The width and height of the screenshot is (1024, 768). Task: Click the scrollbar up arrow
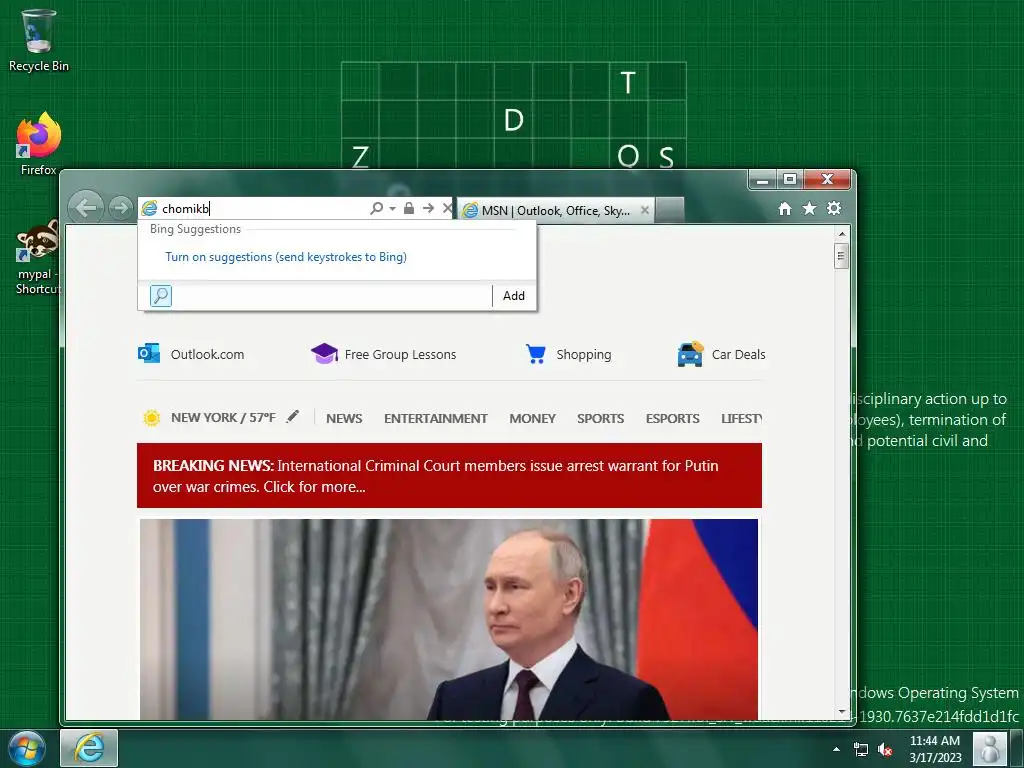coord(842,234)
